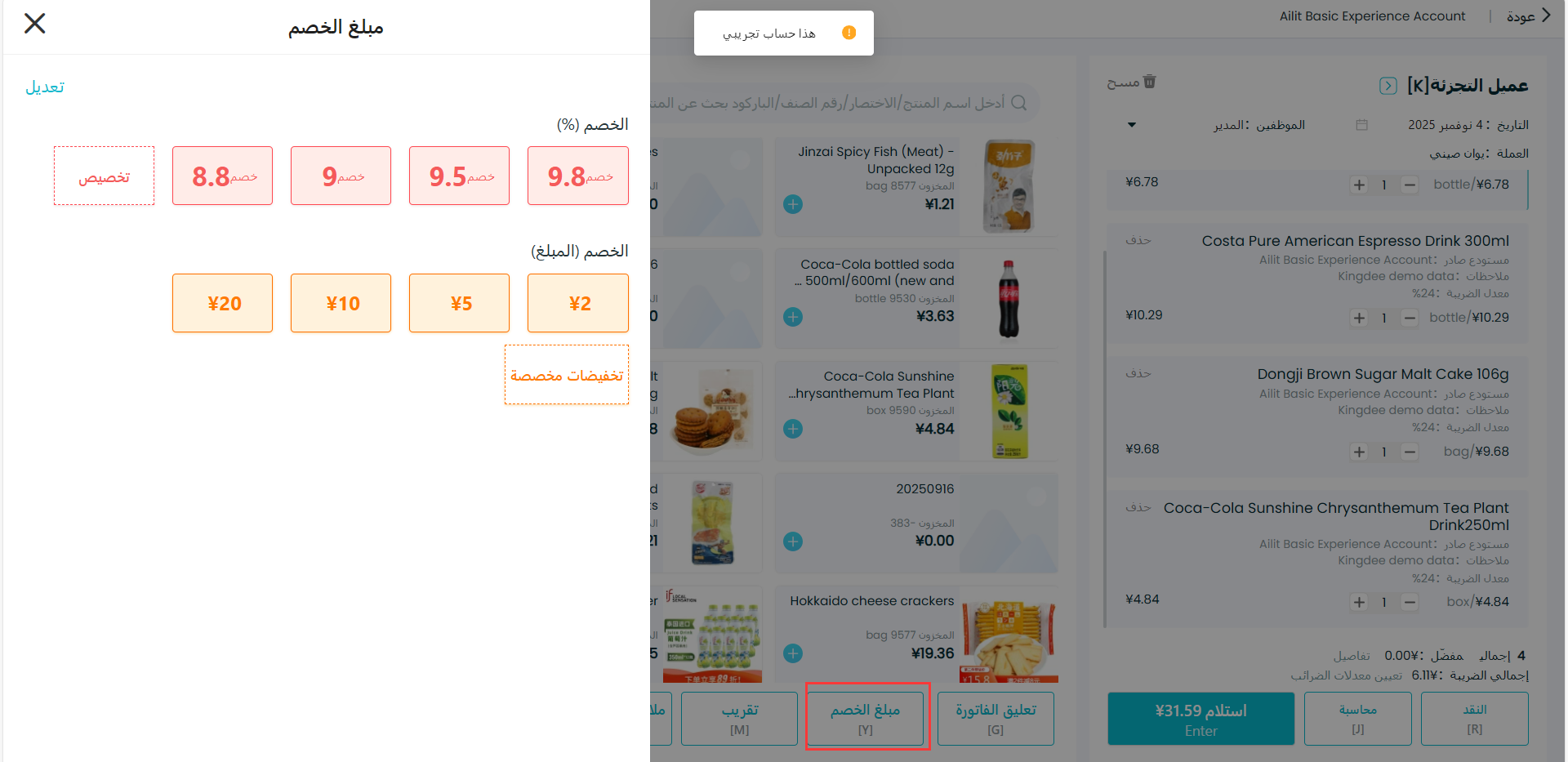Add Hokkaido cheese crackers with plus icon
Image resolution: width=1568 pixels, height=762 pixels.
(792, 653)
